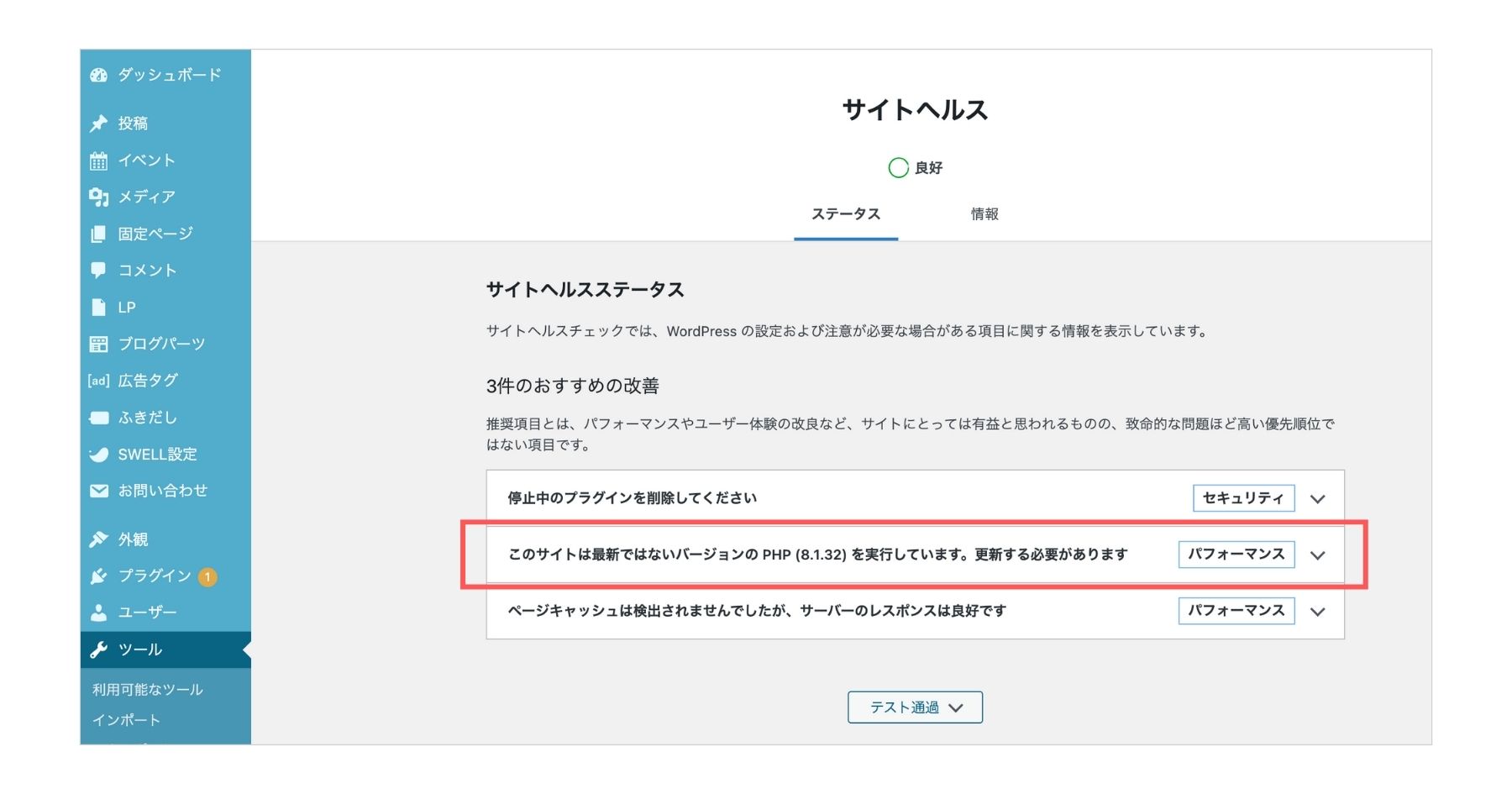Viewport: 1512px width, 794px height.
Task: Select プラグイン menu entry
Action: pos(155,576)
